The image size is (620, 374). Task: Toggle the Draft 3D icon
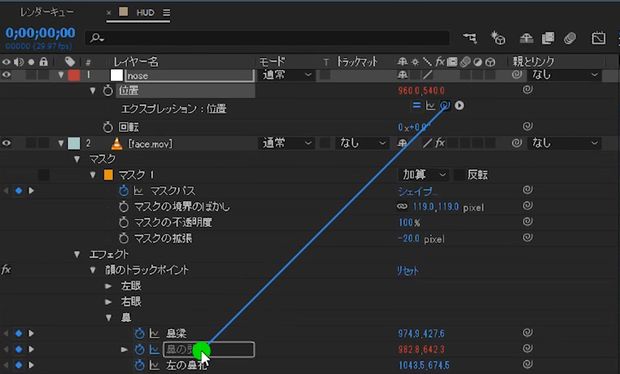(x=498, y=38)
